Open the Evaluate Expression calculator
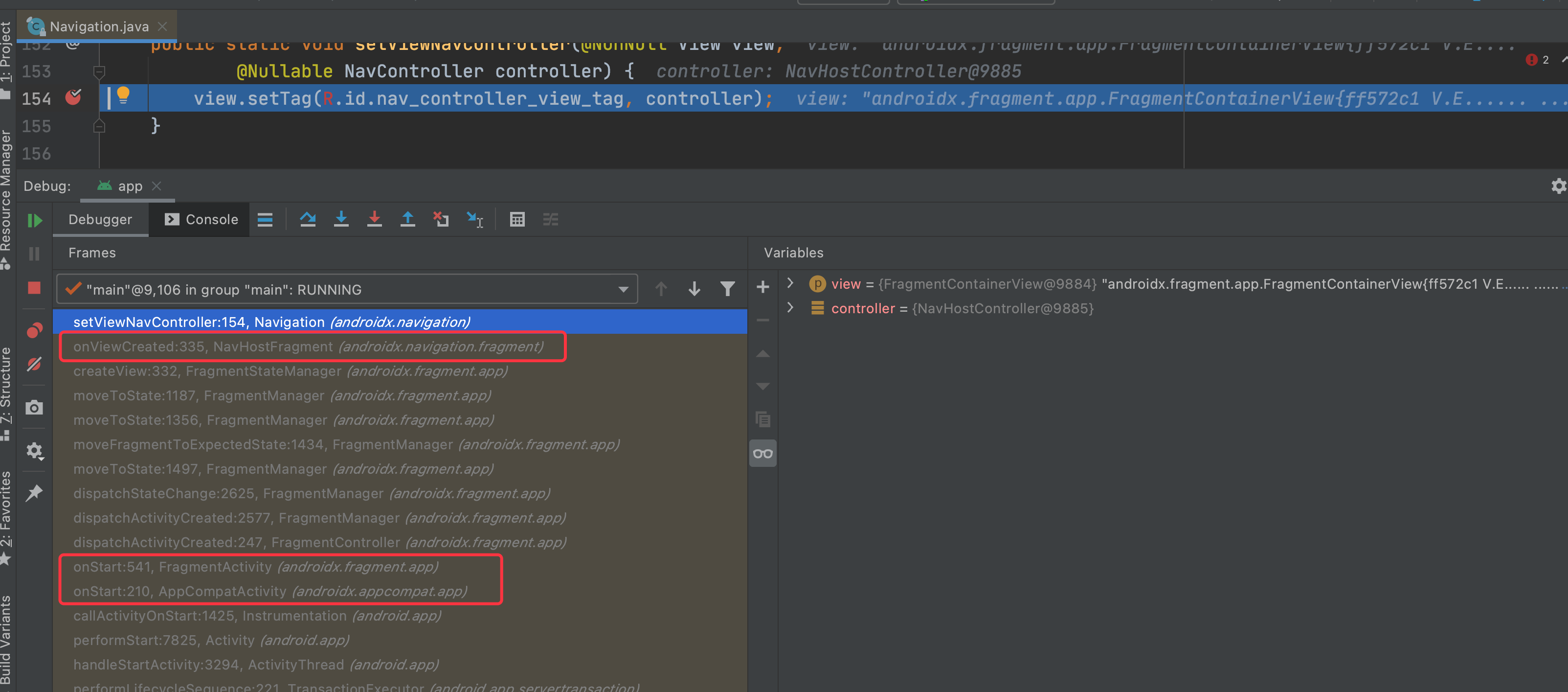This screenshot has height=692, width=1568. click(517, 219)
